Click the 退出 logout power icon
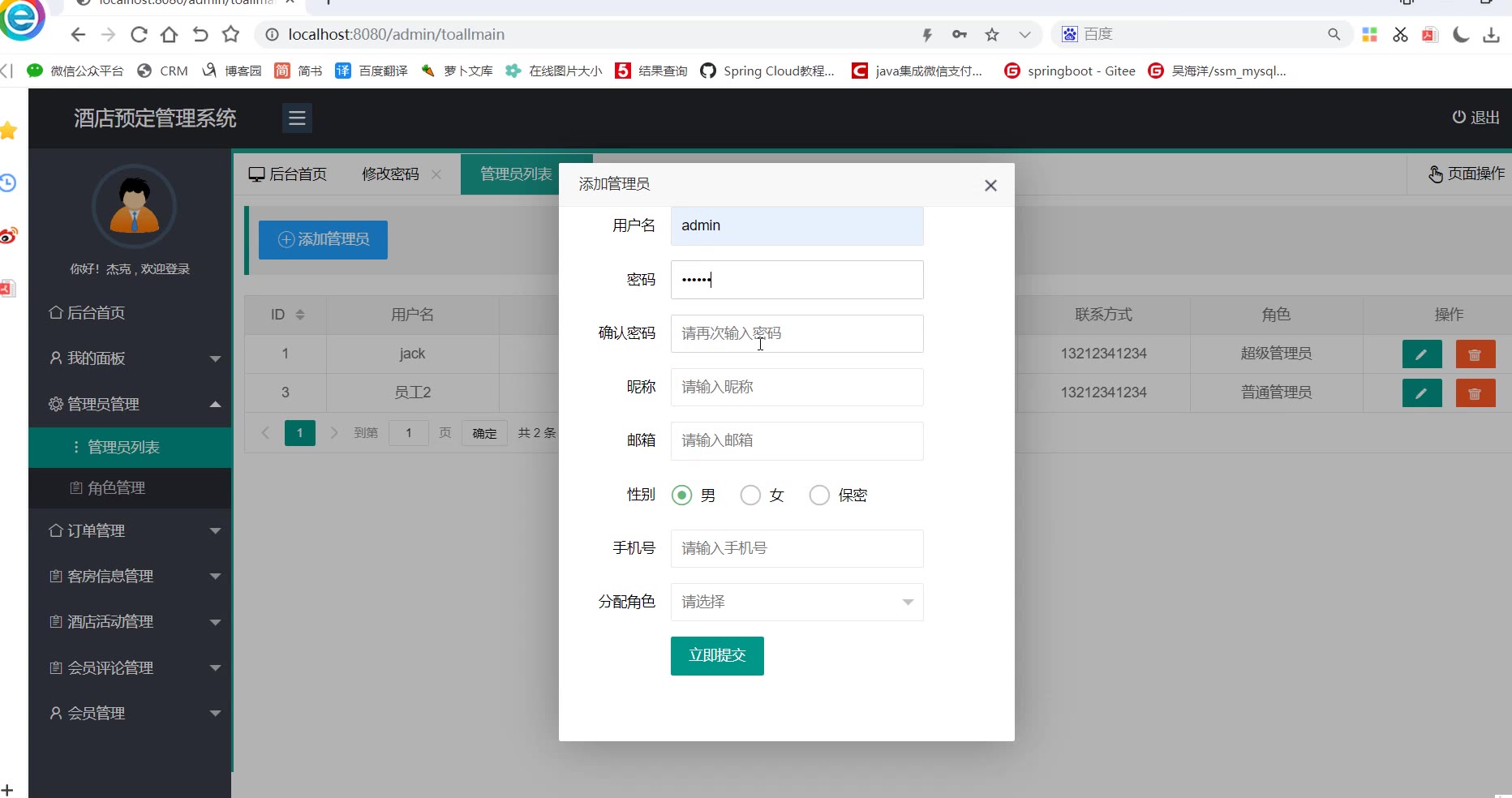This screenshot has width=1512, height=798. tap(1458, 118)
